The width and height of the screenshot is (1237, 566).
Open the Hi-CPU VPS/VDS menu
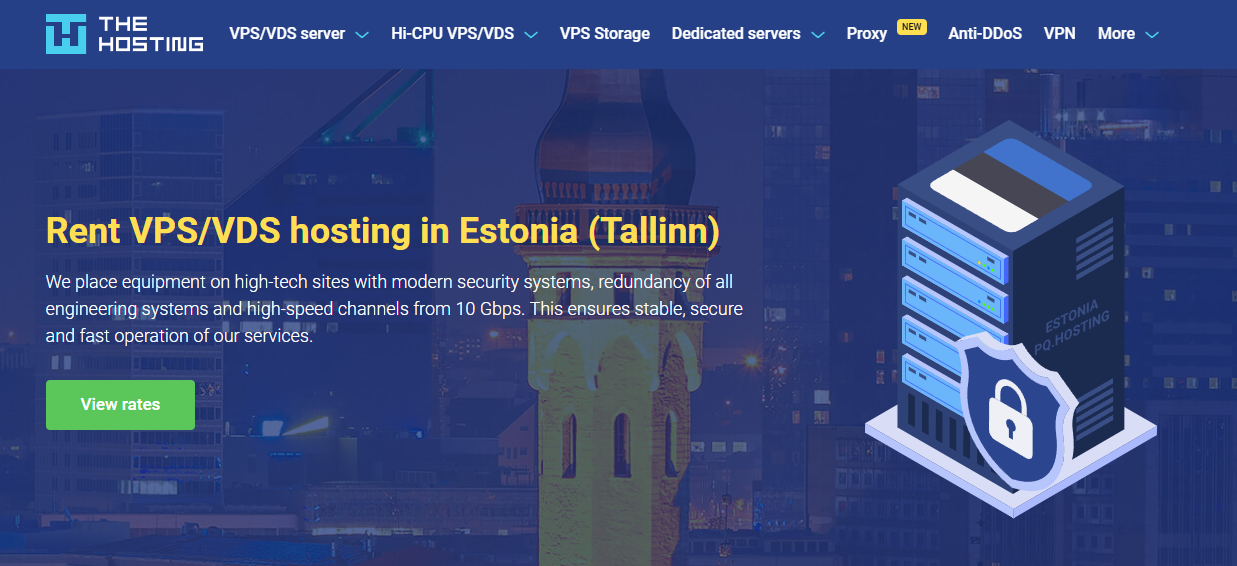point(453,34)
